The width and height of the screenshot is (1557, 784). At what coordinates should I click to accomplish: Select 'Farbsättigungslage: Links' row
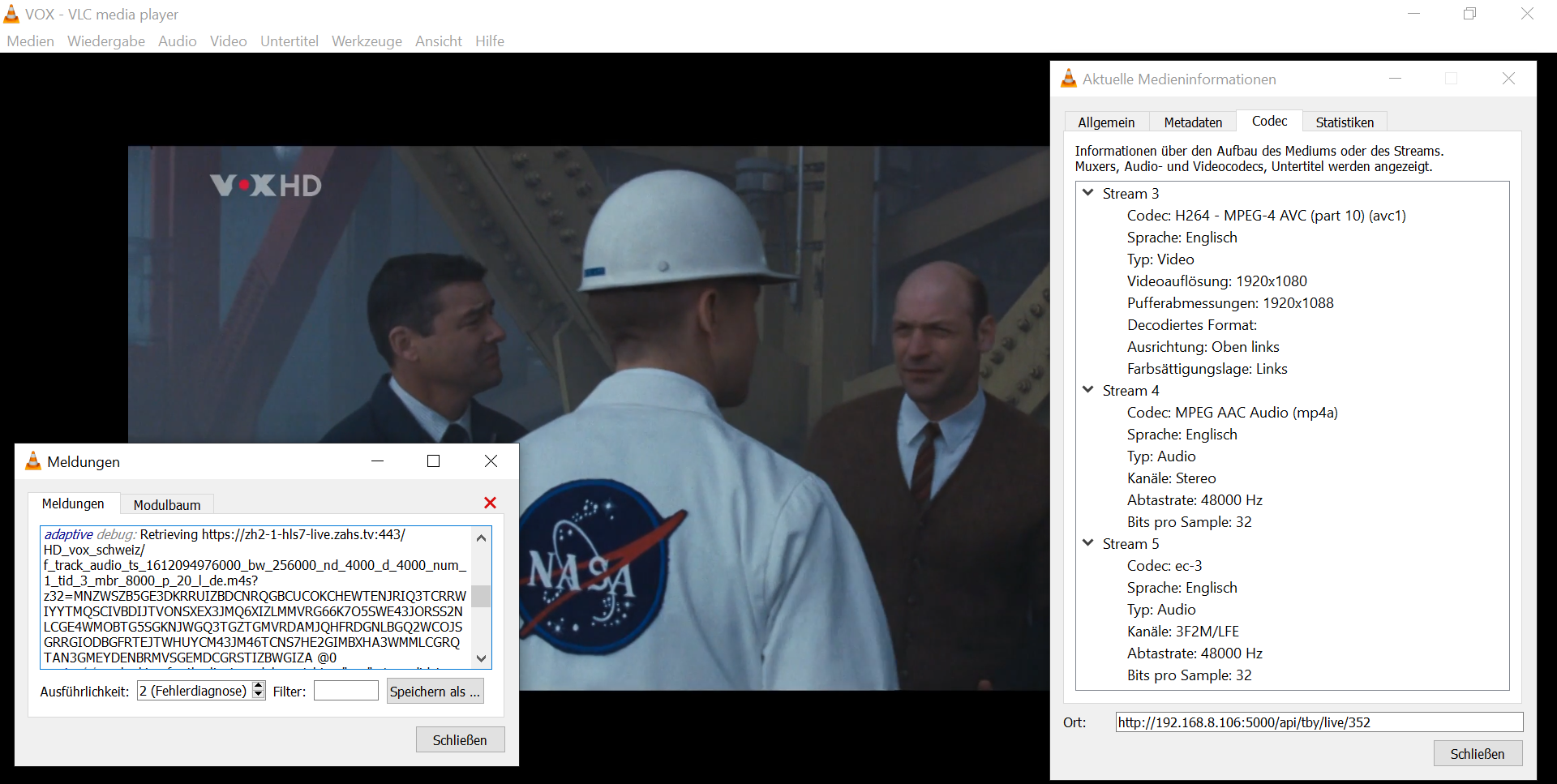point(1207,369)
